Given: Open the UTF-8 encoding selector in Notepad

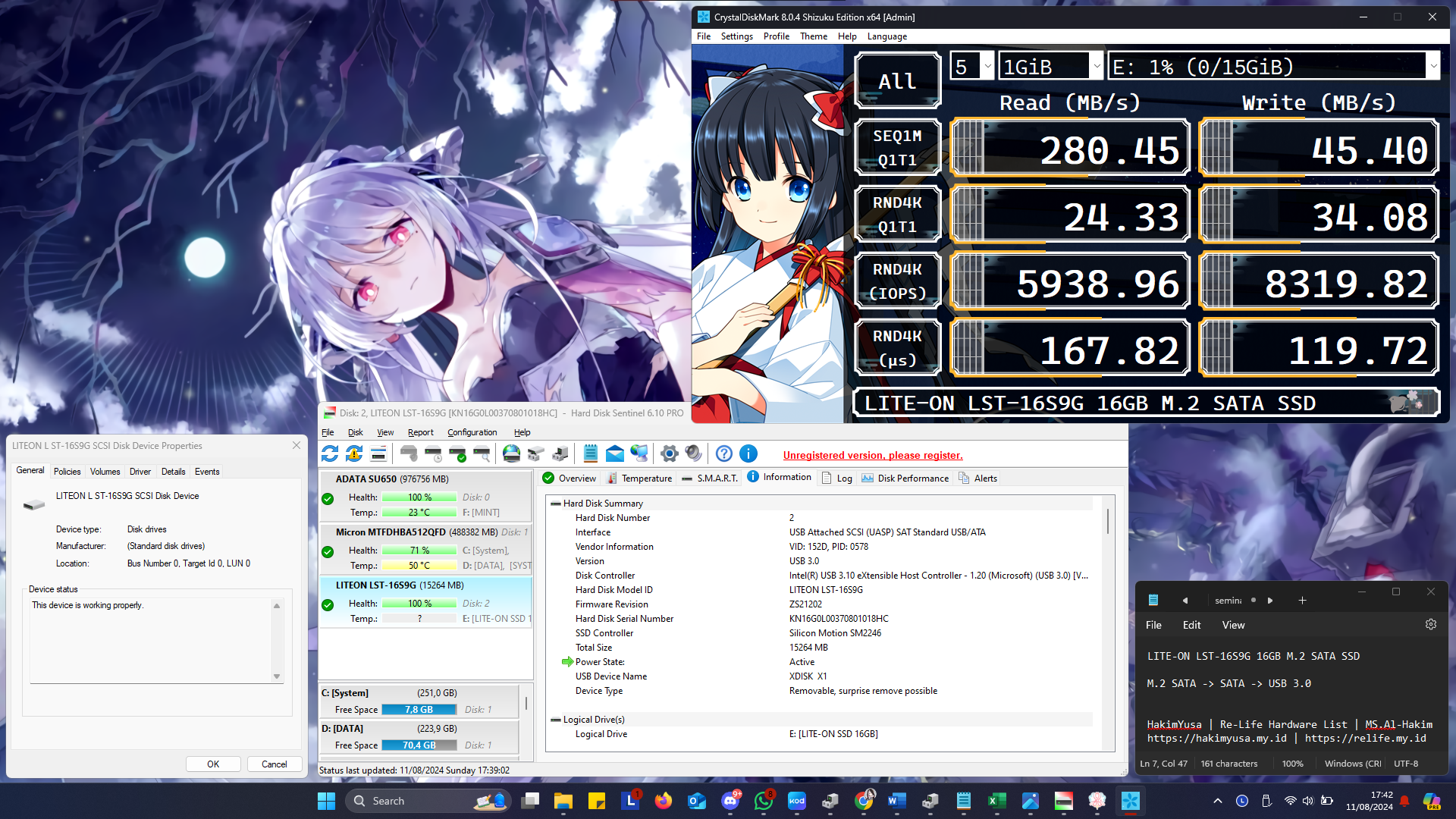Looking at the screenshot, I should coord(1406,764).
